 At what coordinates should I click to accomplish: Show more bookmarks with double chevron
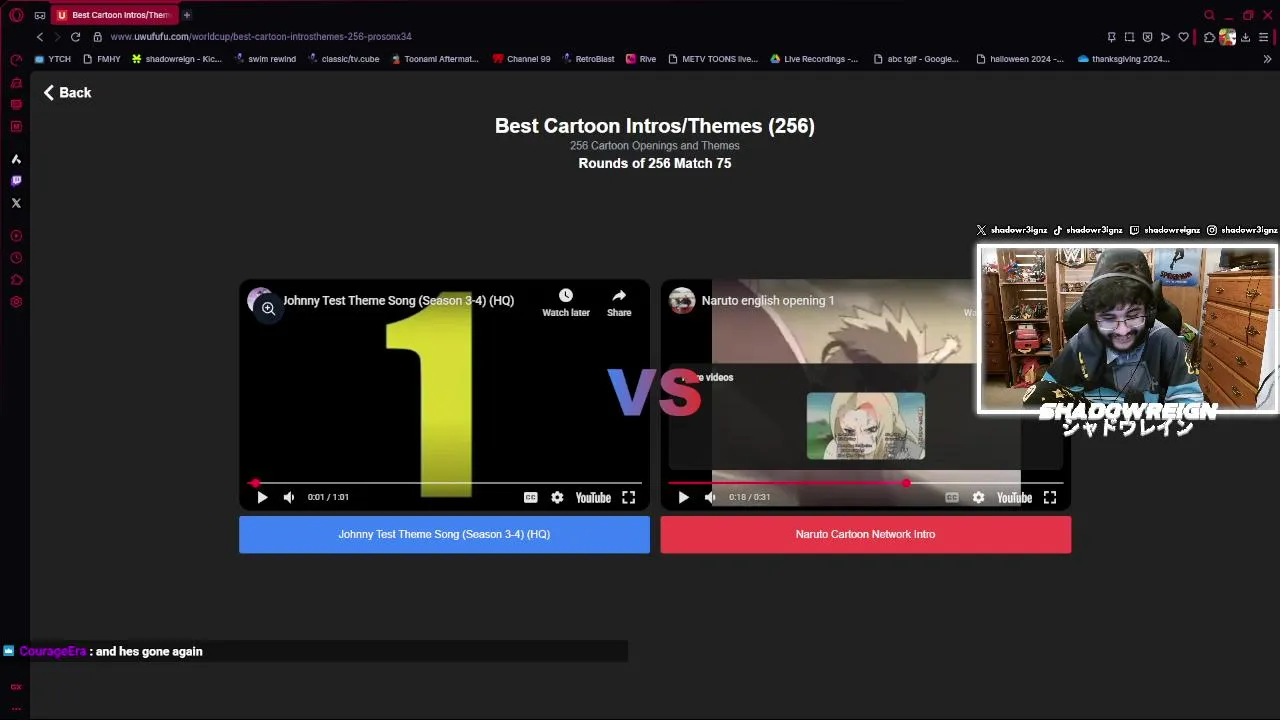pos(1267,59)
